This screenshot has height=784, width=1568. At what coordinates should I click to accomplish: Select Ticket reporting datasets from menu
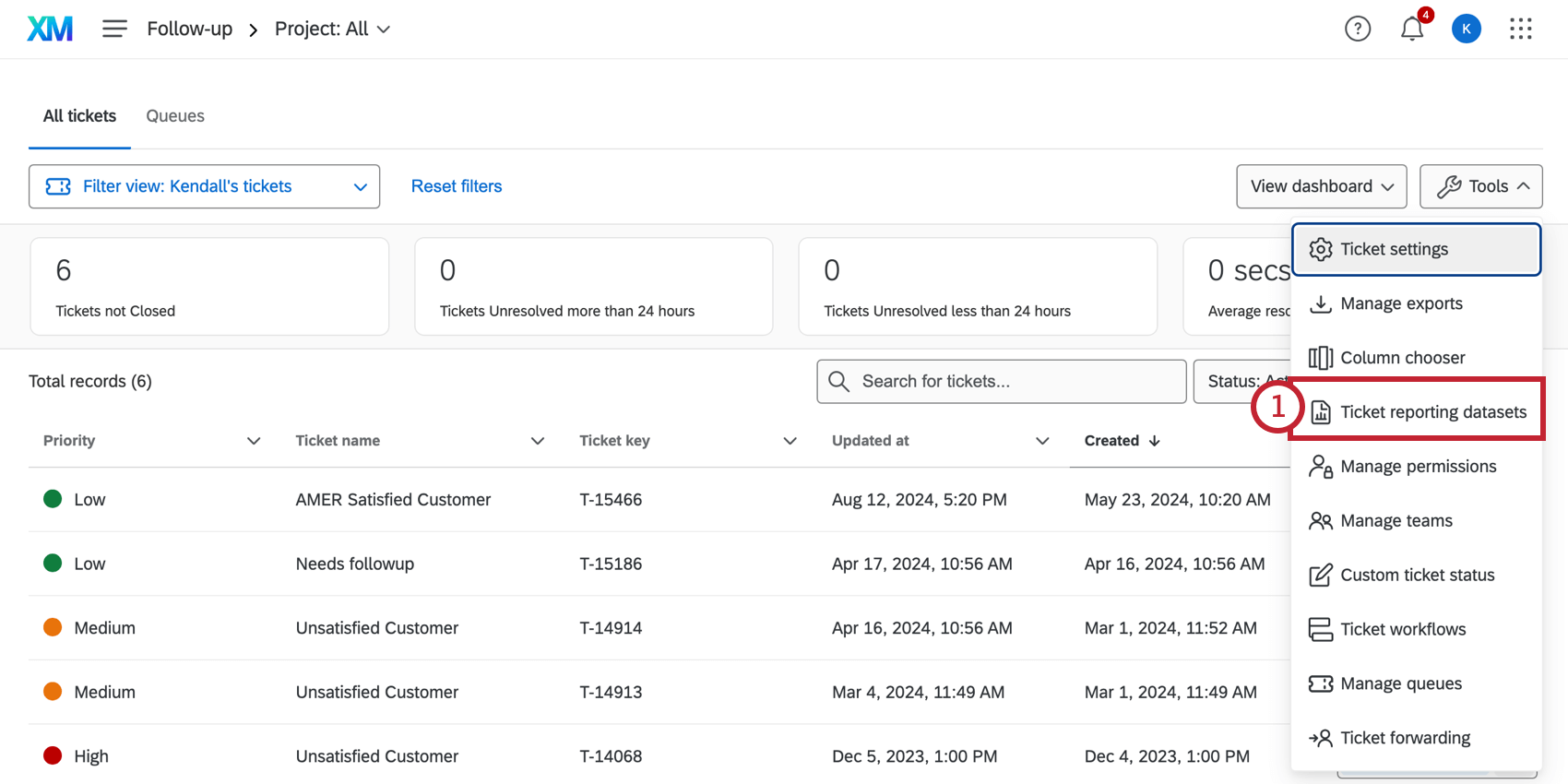point(1432,412)
